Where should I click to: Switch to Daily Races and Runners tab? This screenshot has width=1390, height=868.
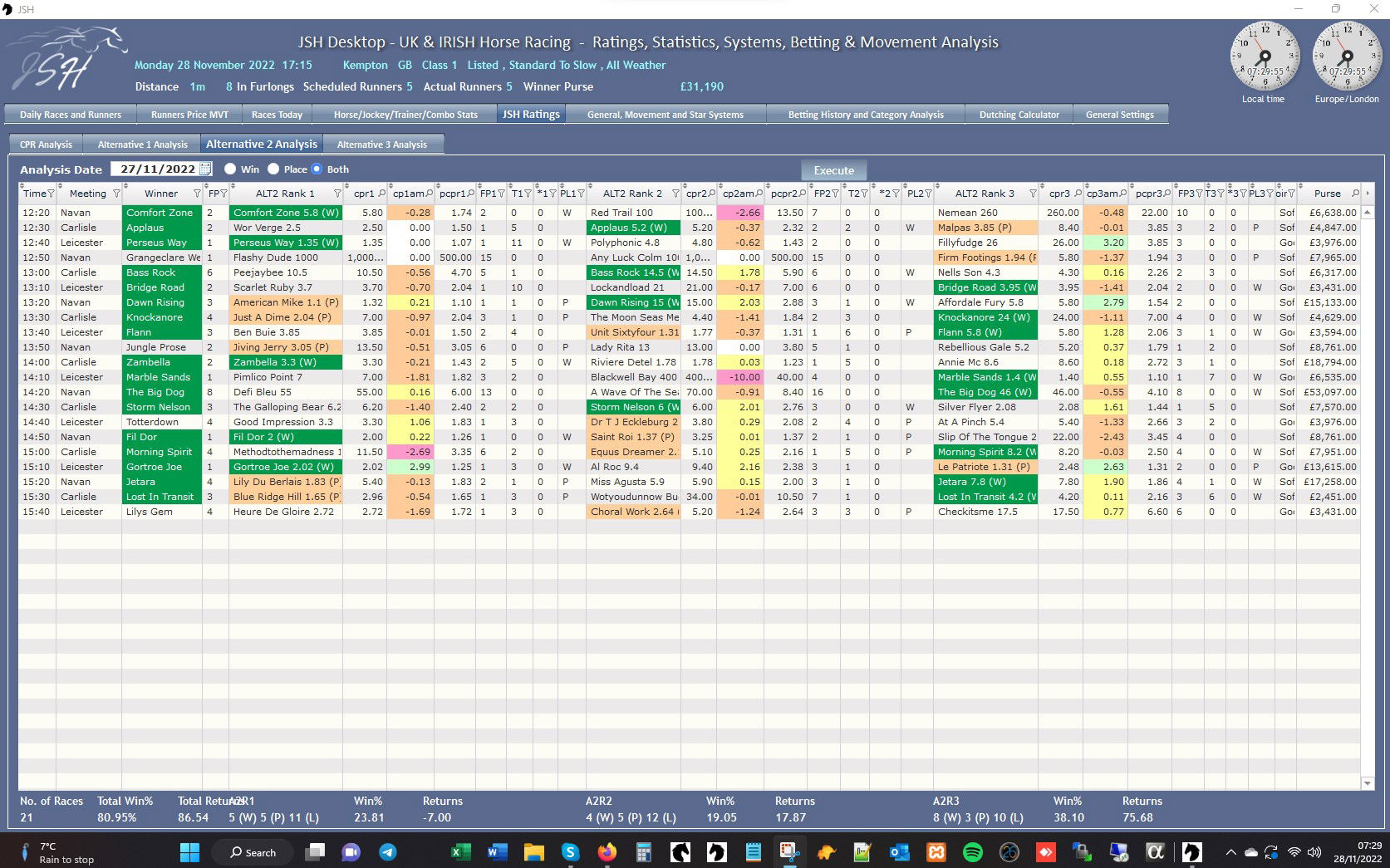tap(71, 115)
